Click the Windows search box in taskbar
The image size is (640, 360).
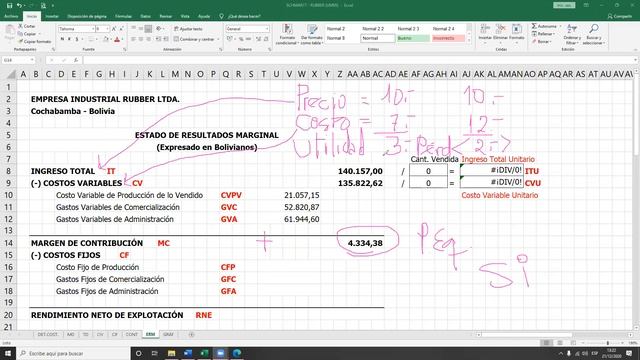(x=73, y=353)
